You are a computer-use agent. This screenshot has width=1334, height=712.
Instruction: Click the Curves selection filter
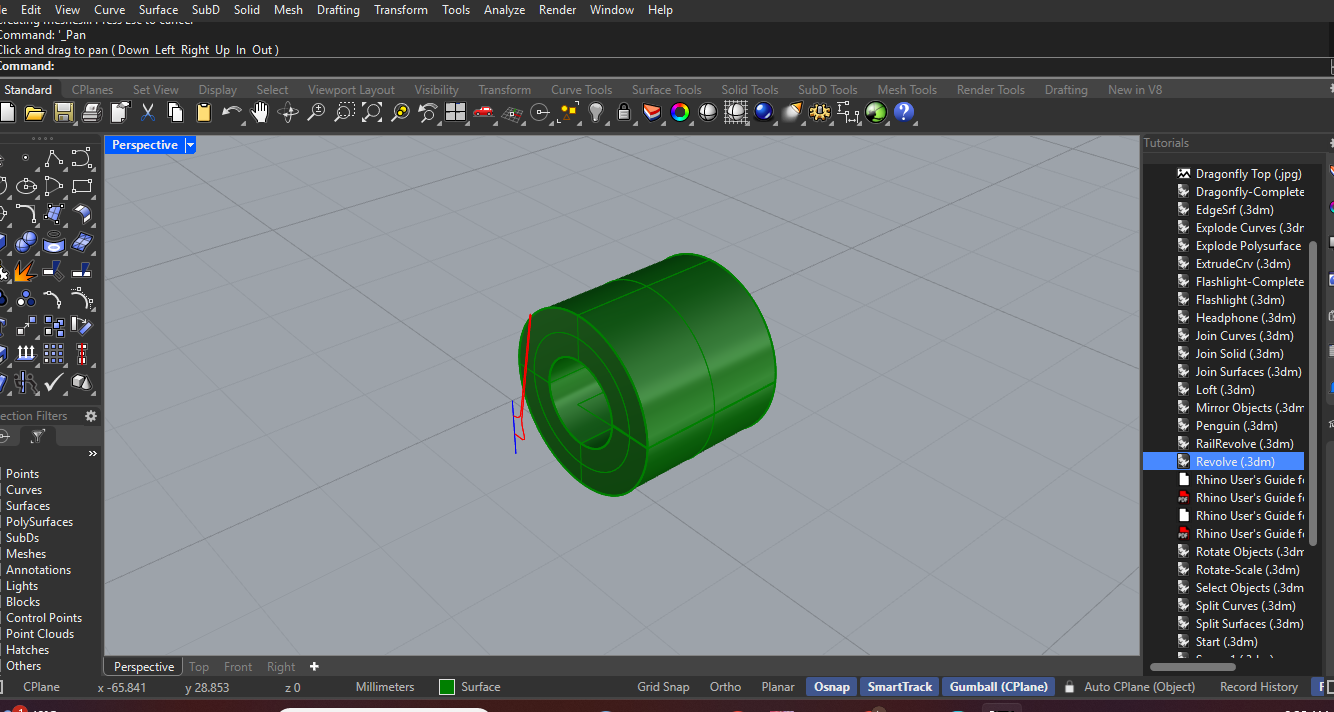(x=23, y=489)
